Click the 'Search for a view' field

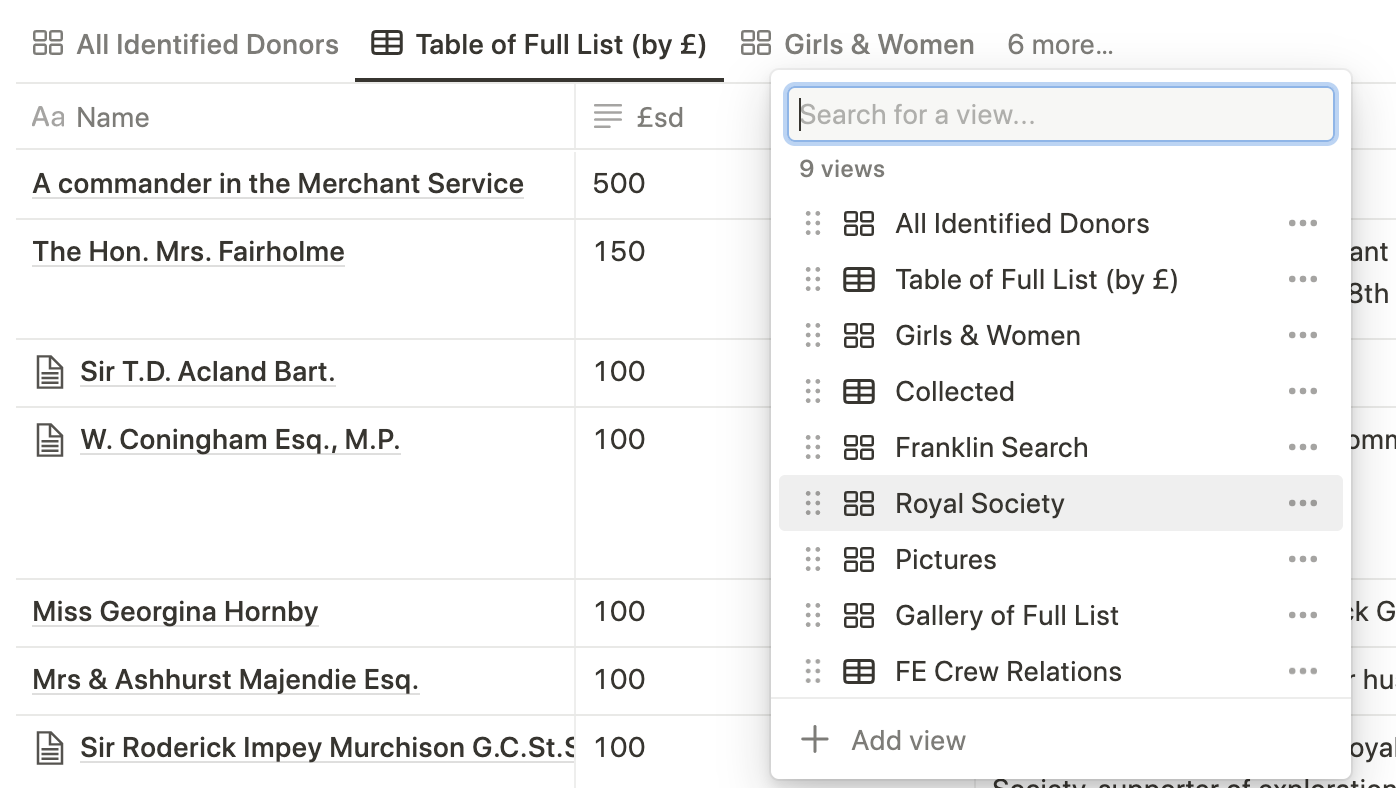coord(1060,115)
